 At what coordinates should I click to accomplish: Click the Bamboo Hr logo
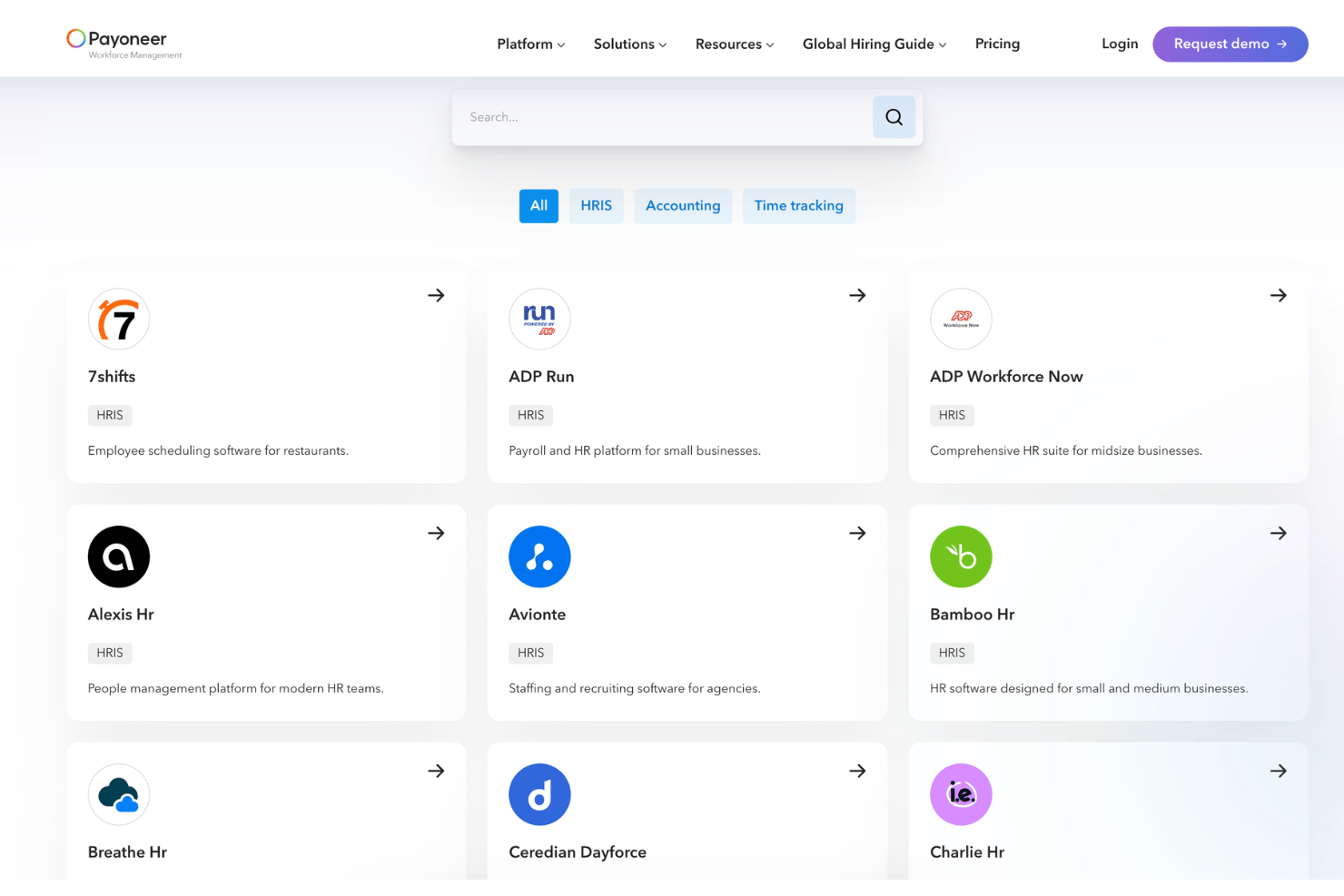[x=961, y=556]
